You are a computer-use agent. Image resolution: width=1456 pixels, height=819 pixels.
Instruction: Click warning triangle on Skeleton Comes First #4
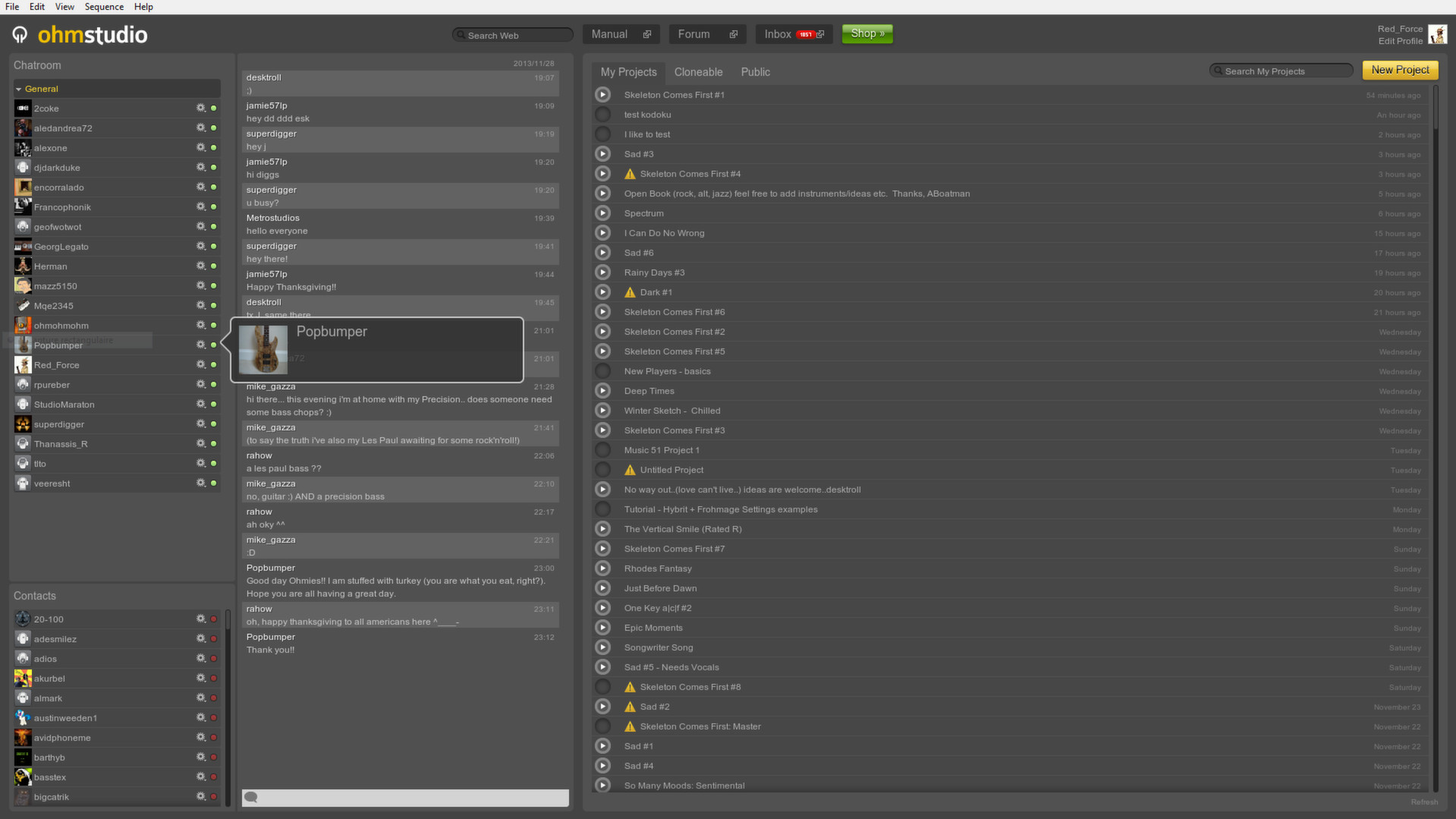630,173
